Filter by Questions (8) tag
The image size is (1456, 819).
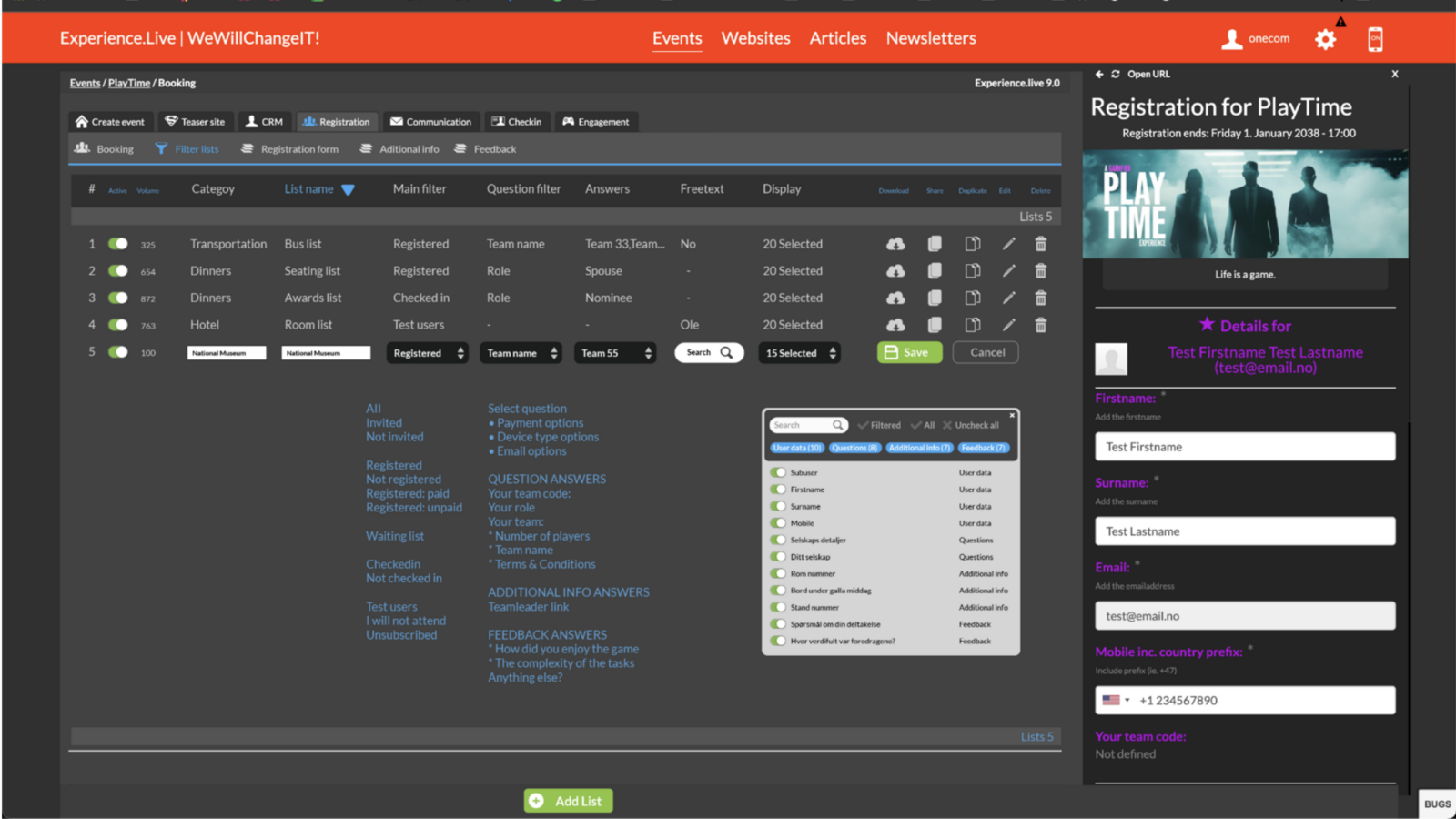854,448
